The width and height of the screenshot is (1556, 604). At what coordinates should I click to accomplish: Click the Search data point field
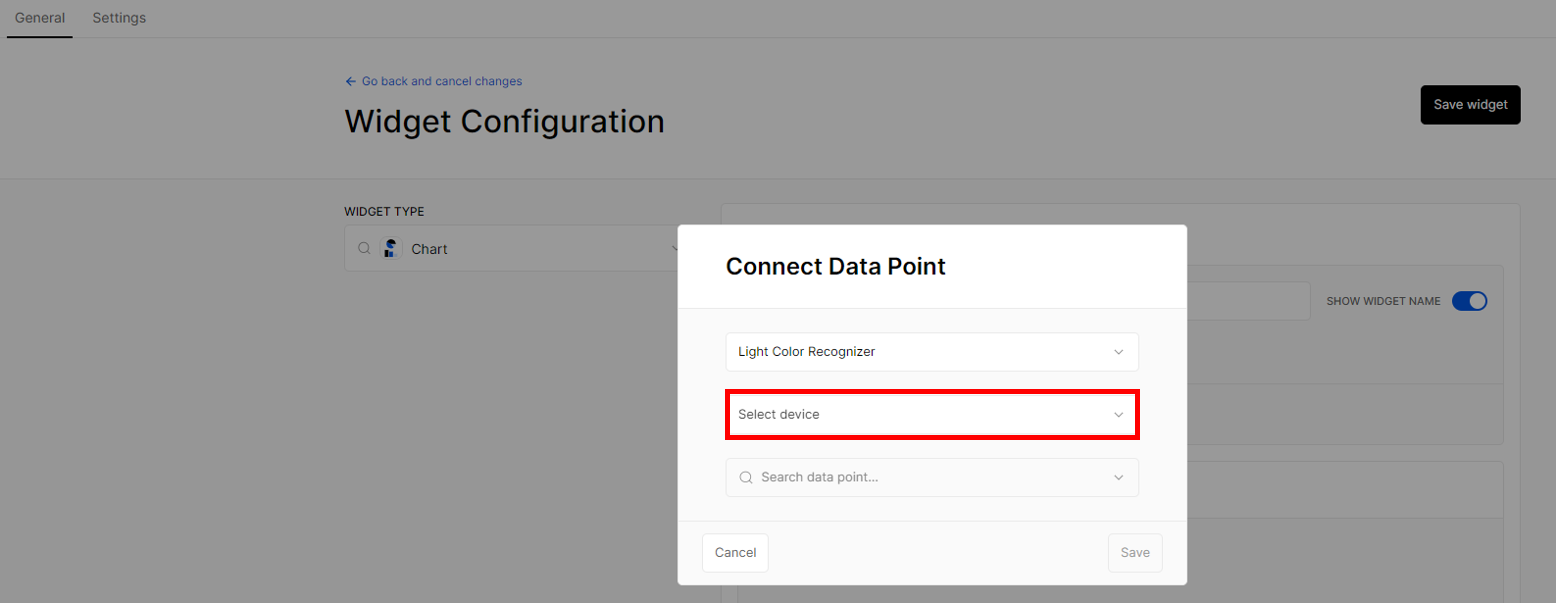coord(932,477)
